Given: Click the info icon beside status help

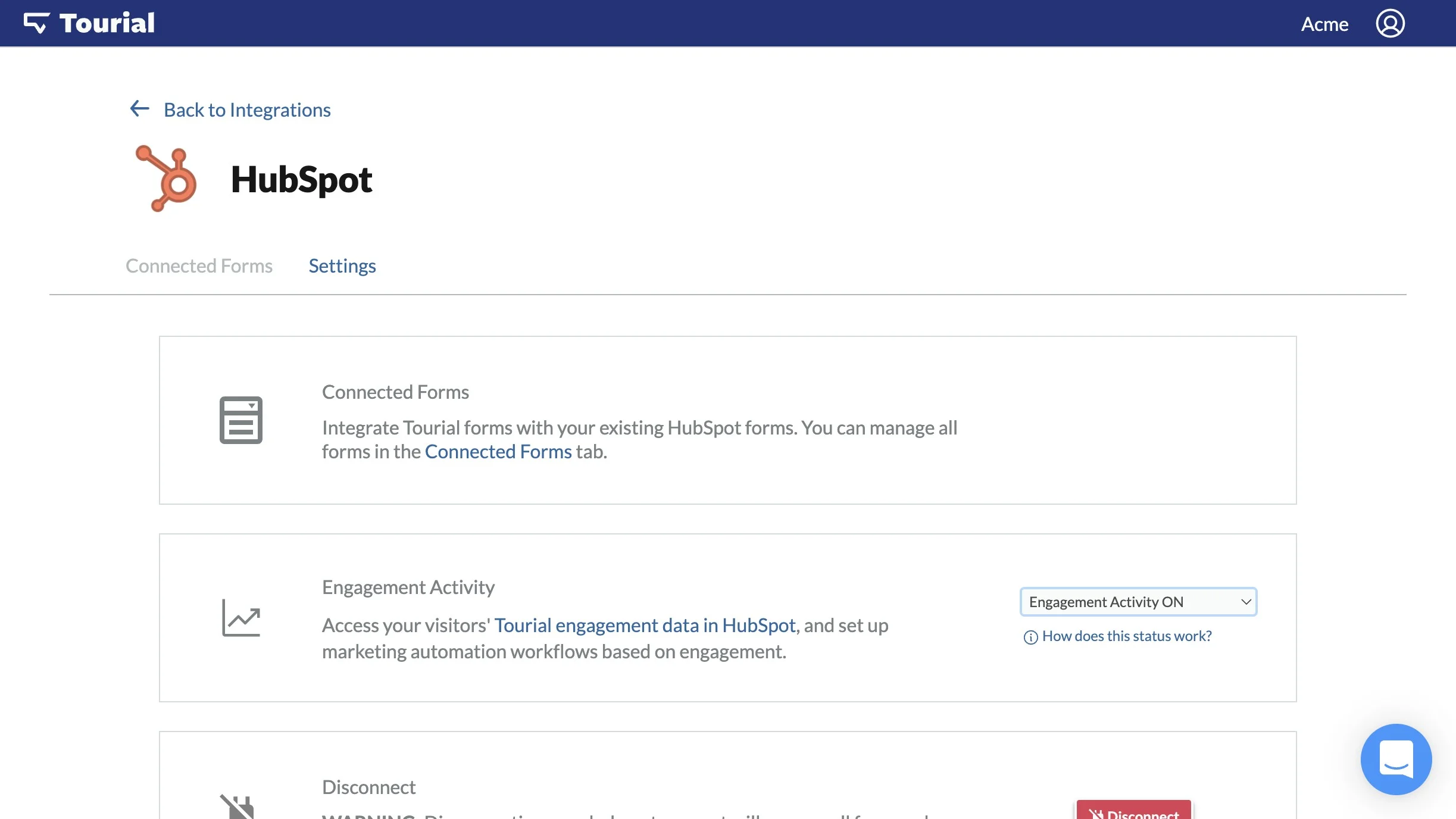Looking at the screenshot, I should click(x=1030, y=637).
